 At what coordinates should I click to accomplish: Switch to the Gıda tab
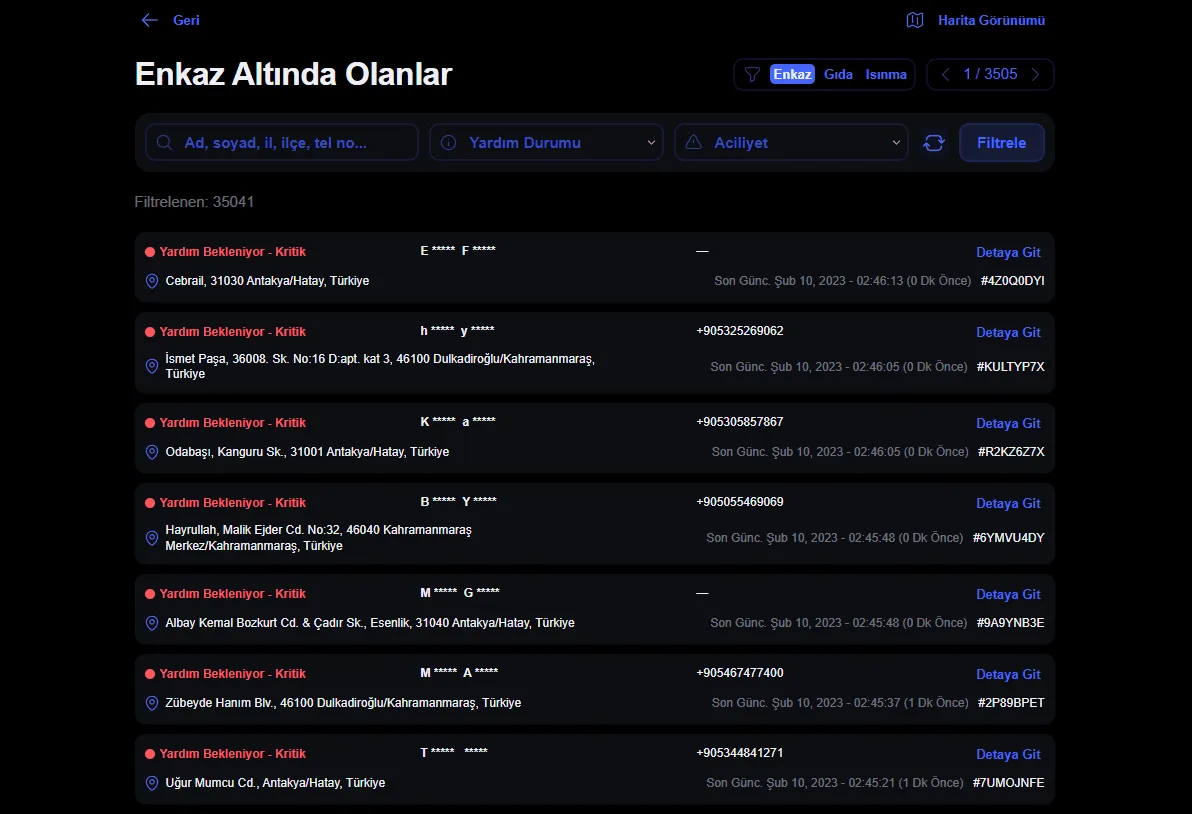point(839,74)
